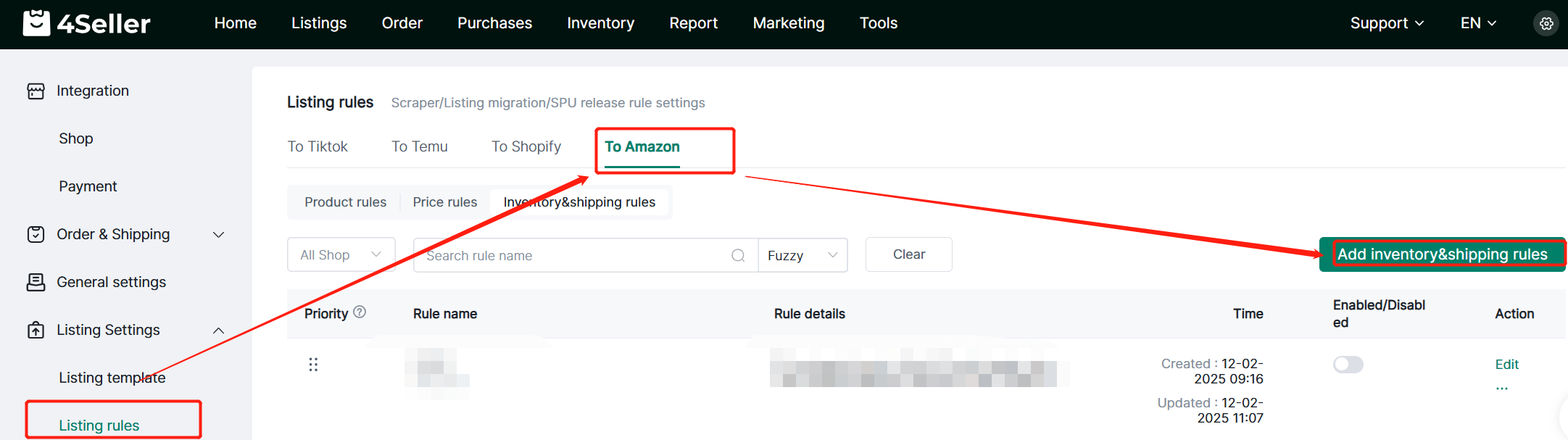Collapse the Listing Settings section chevron

pyautogui.click(x=218, y=331)
